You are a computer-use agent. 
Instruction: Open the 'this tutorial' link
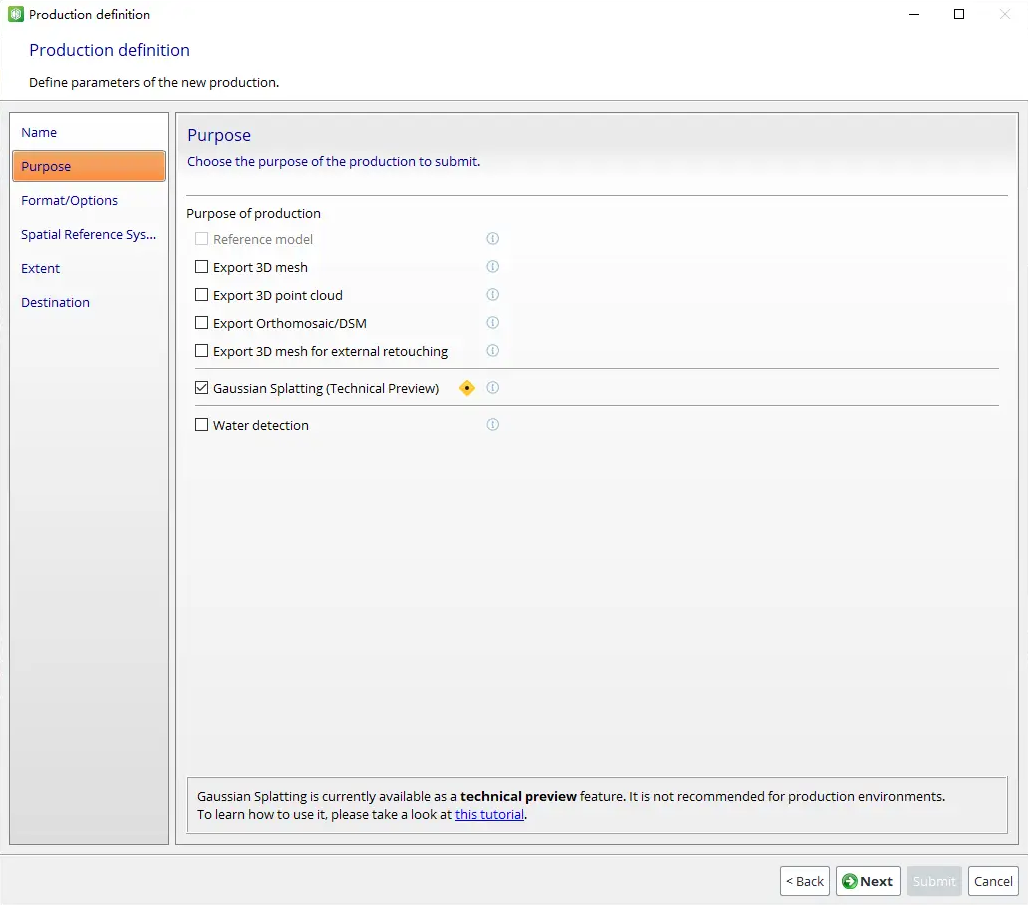click(x=490, y=814)
